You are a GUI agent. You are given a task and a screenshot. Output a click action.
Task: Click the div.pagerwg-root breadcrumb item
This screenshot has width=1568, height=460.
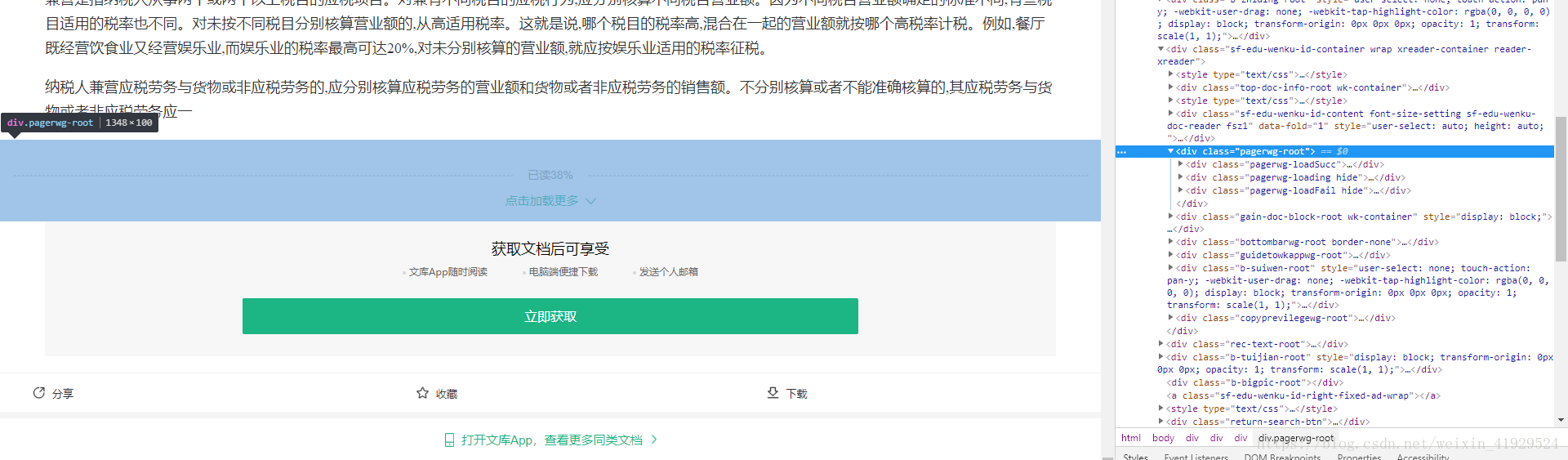(1296, 438)
